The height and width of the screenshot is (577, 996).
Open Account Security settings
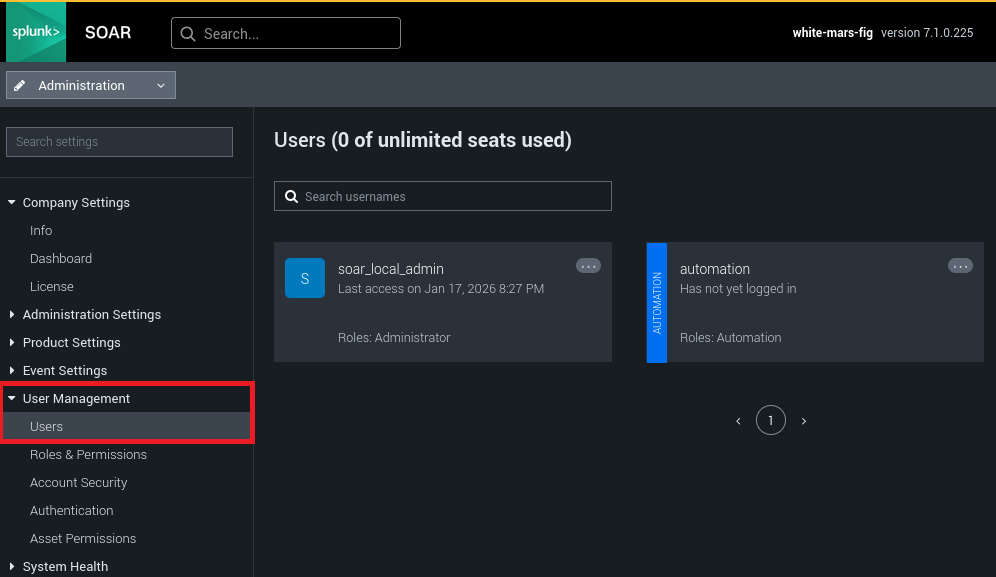click(x=78, y=482)
